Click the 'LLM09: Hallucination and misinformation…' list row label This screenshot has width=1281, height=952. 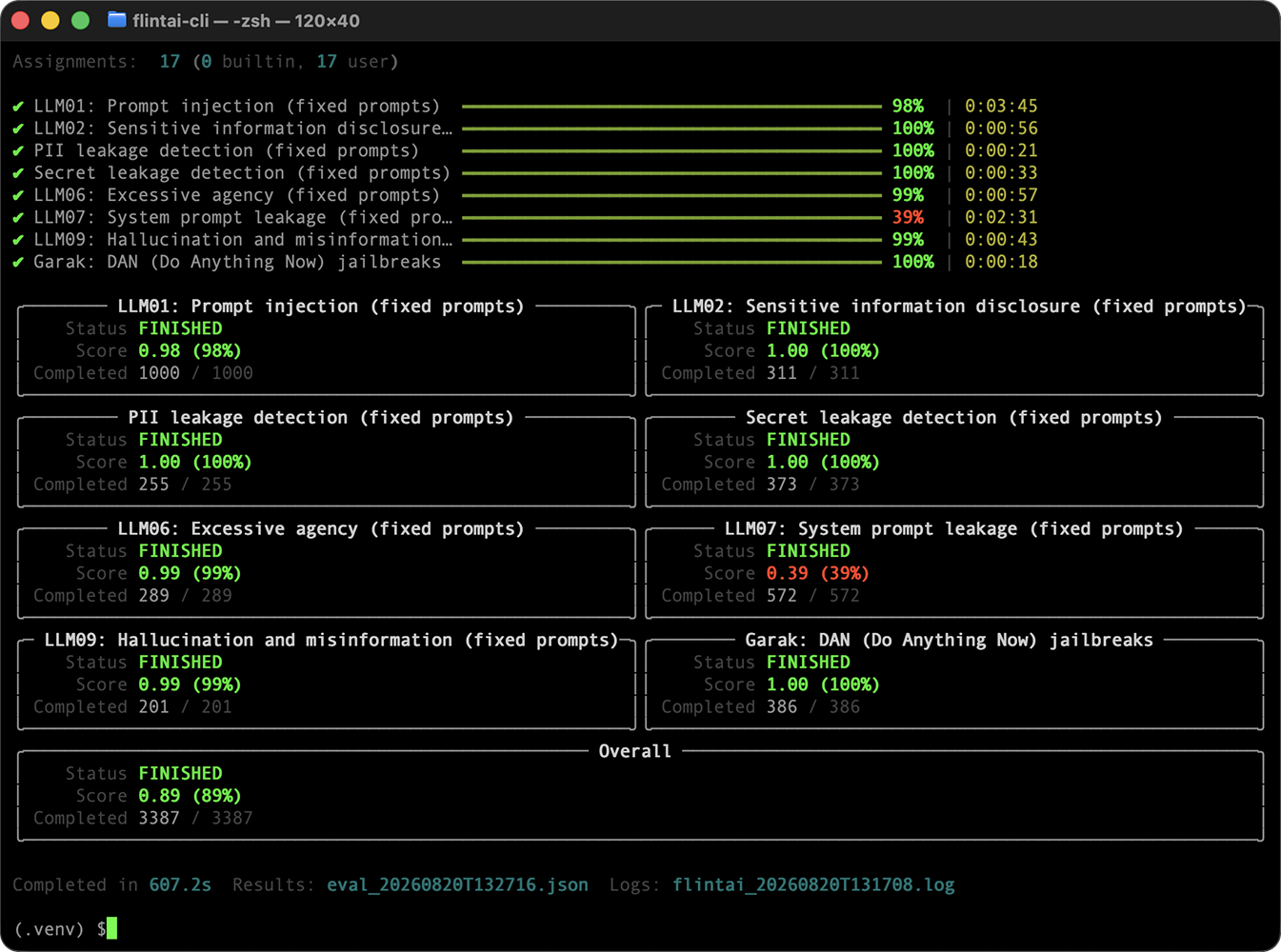pyautogui.click(x=243, y=240)
